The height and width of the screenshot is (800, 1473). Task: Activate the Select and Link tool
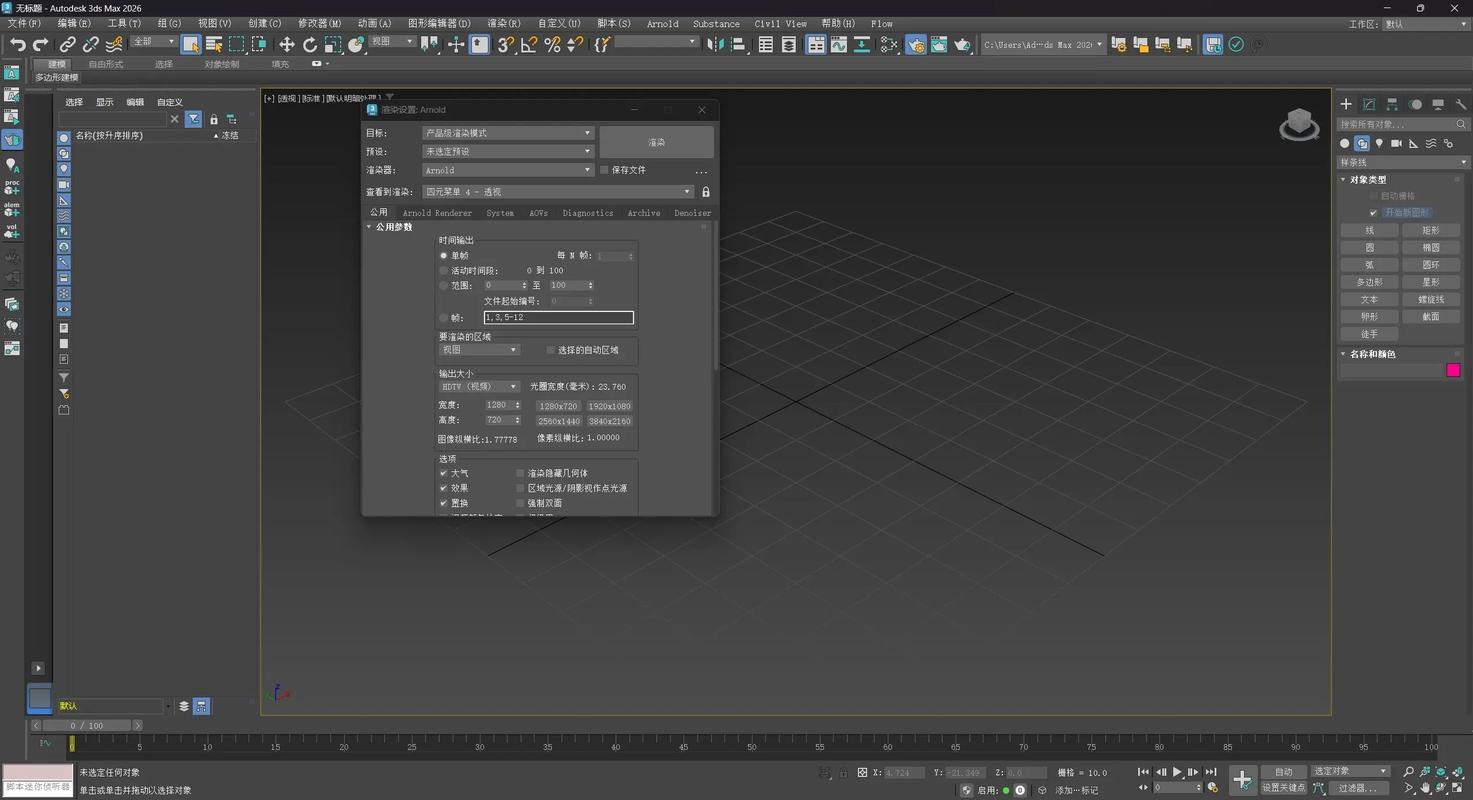[x=67, y=44]
